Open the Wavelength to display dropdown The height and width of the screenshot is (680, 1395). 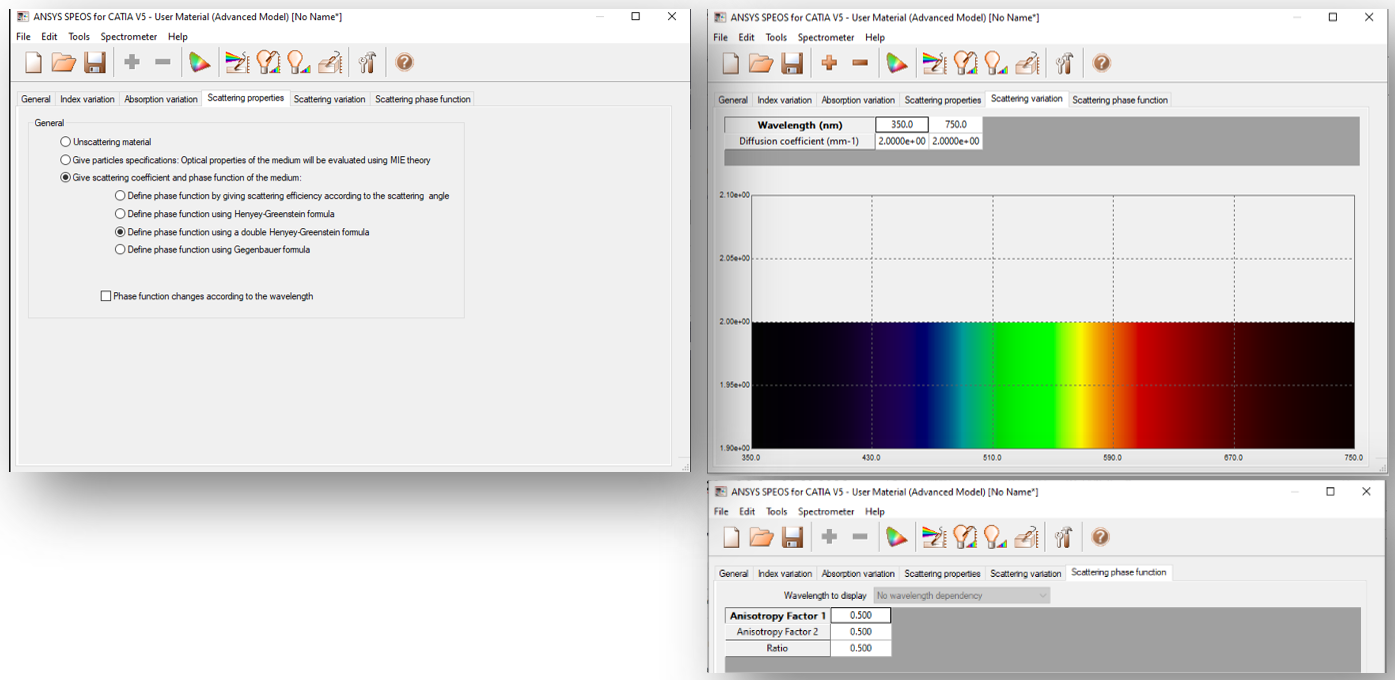[x=962, y=595]
